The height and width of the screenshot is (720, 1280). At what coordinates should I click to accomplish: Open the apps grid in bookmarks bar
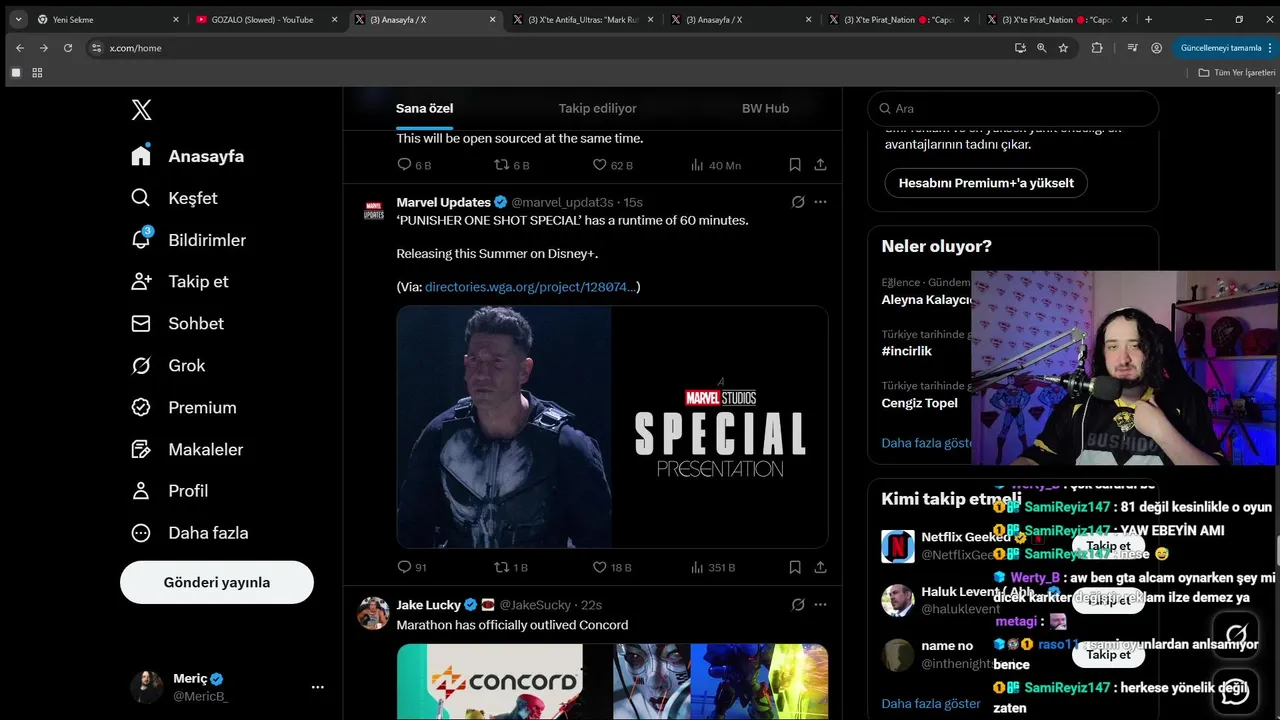tap(37, 73)
